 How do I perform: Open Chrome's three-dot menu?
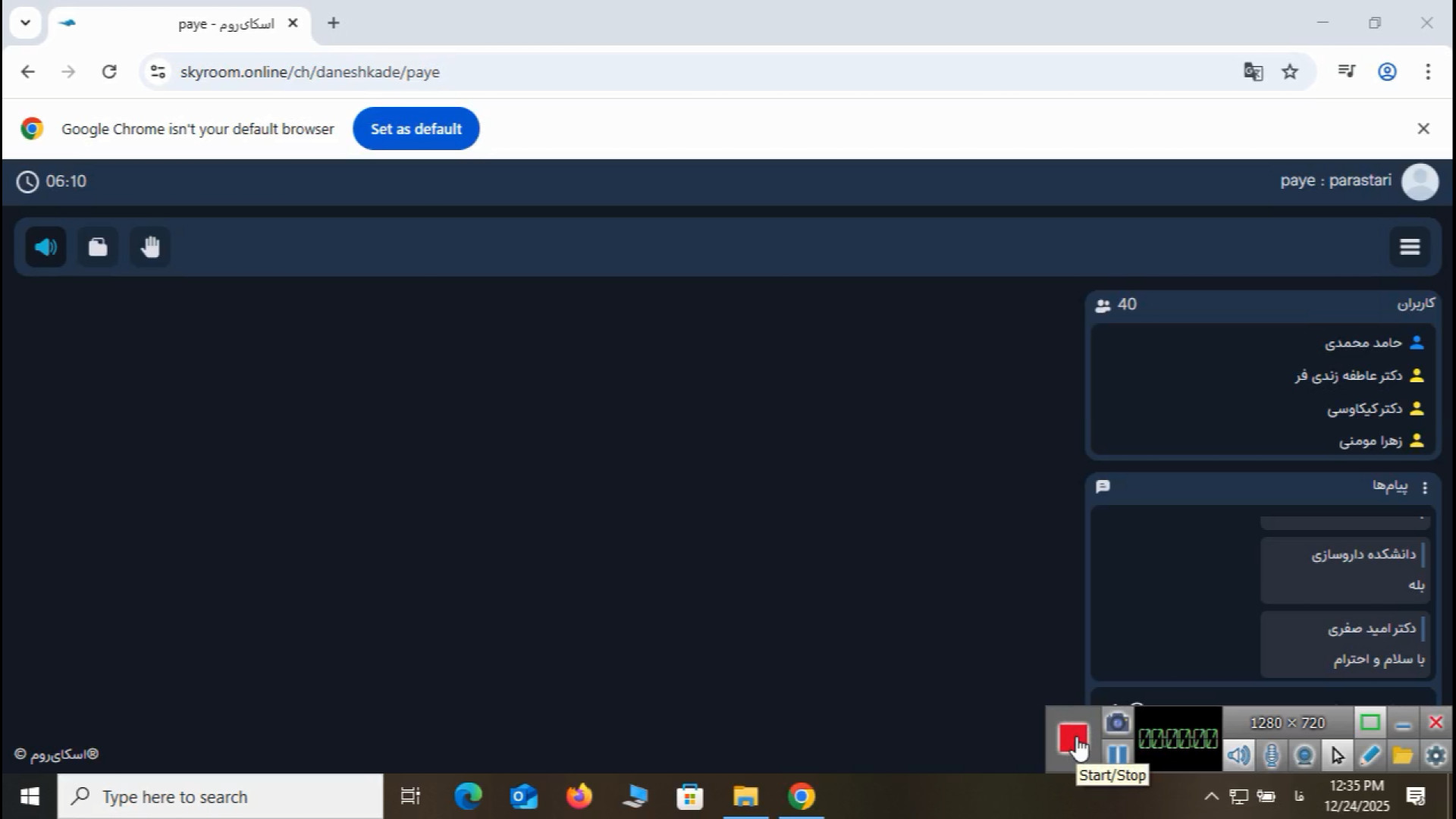coord(1428,72)
